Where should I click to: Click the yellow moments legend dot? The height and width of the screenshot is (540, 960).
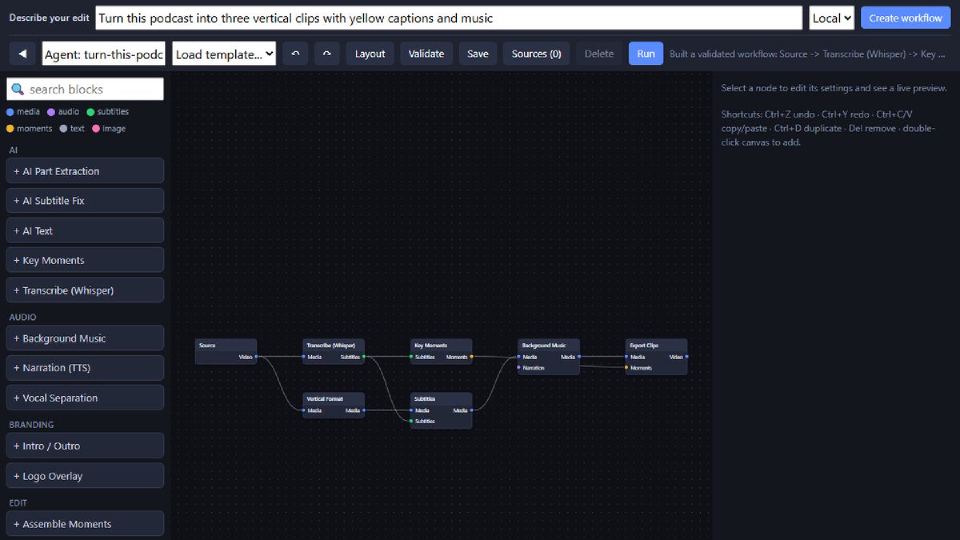click(10, 129)
